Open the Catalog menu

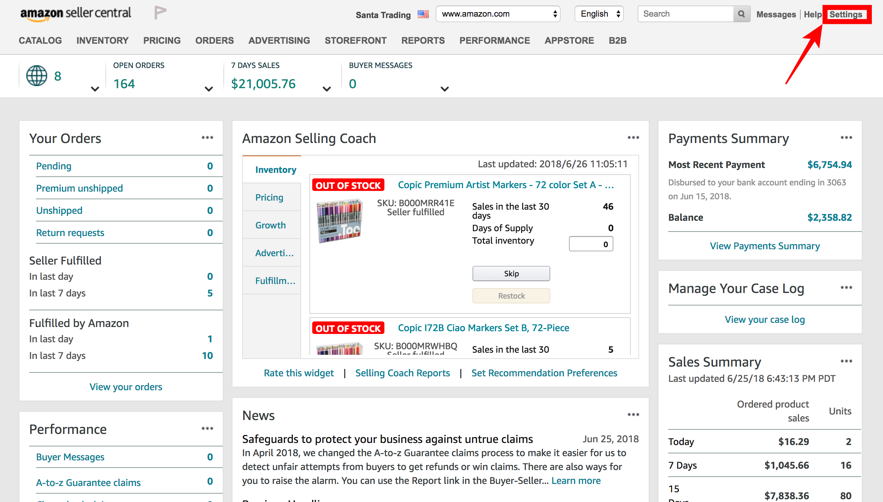coord(40,41)
